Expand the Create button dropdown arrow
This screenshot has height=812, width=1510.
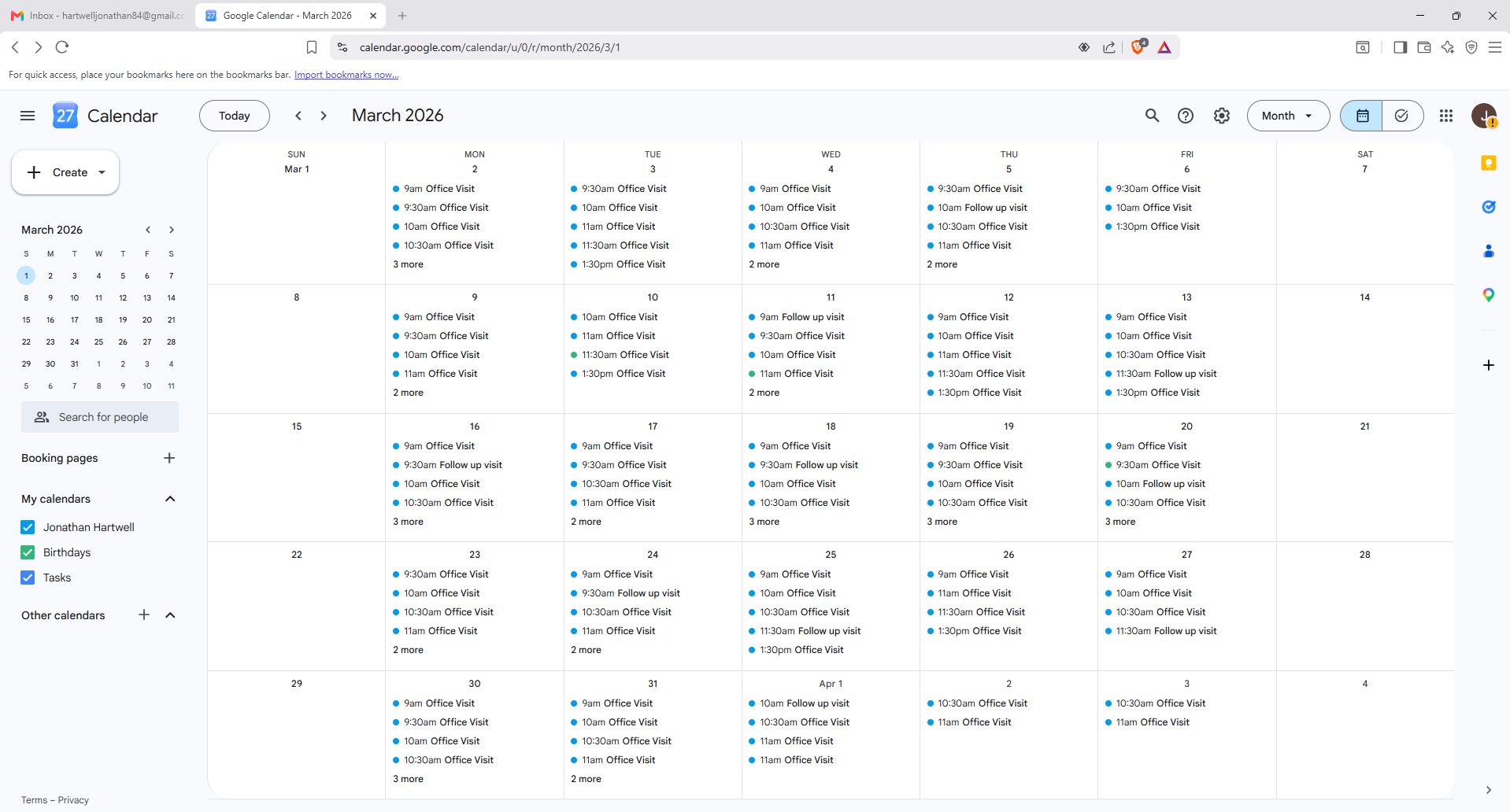(x=102, y=172)
